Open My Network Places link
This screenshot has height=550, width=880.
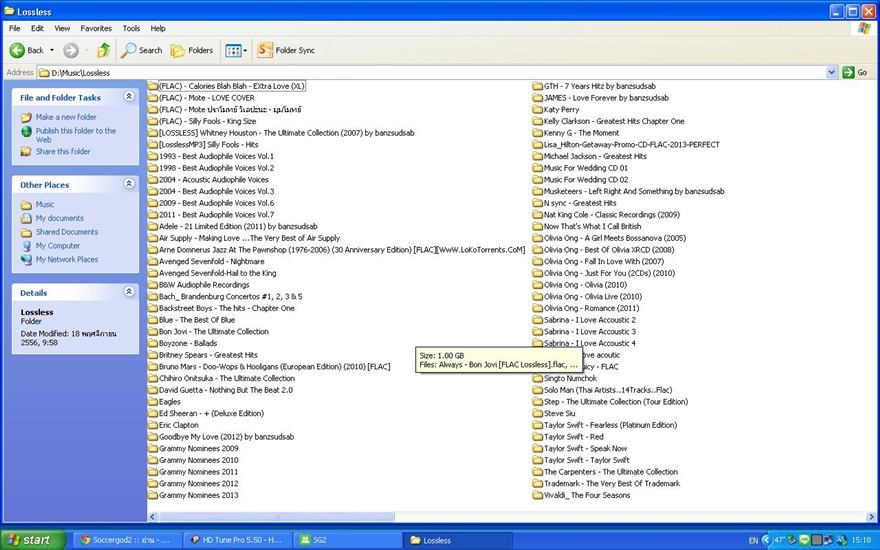tap(67, 259)
